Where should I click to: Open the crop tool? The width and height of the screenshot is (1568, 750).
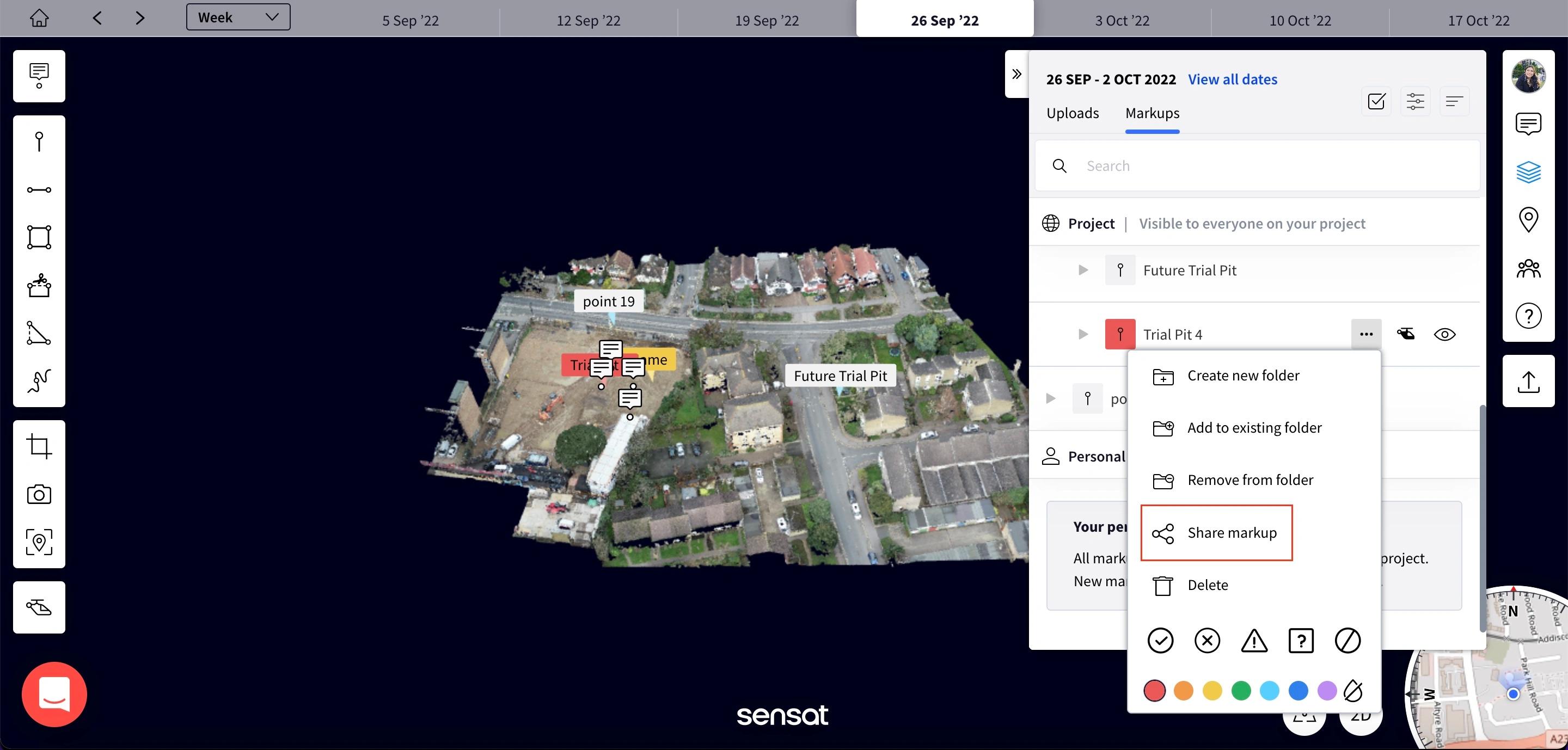tap(39, 446)
